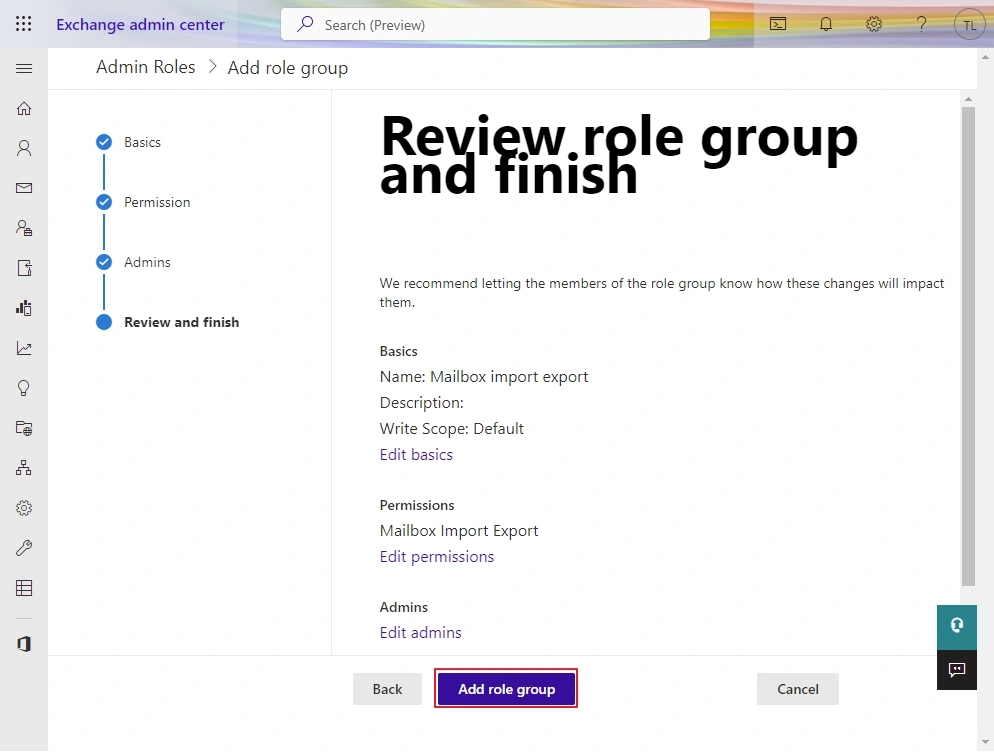The height and width of the screenshot is (753, 994).
Task: Click the review panel vertical scrollbar
Action: pos(967,346)
